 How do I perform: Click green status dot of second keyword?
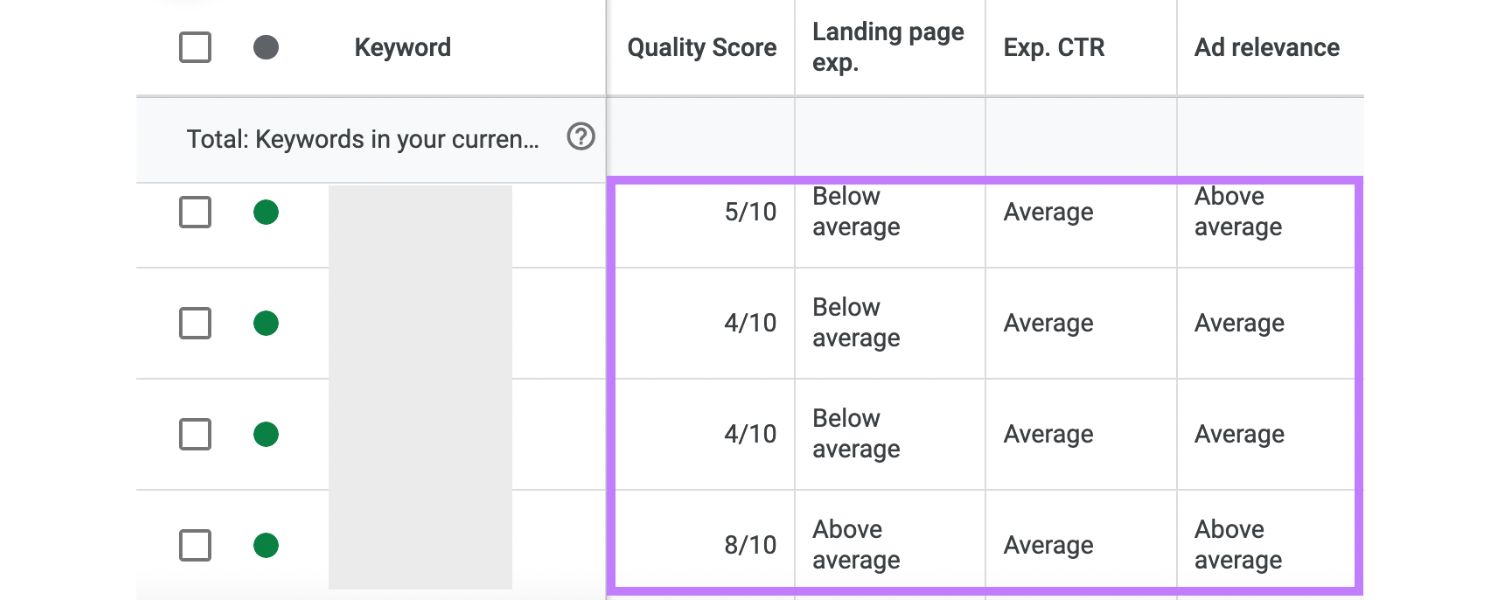tap(266, 323)
